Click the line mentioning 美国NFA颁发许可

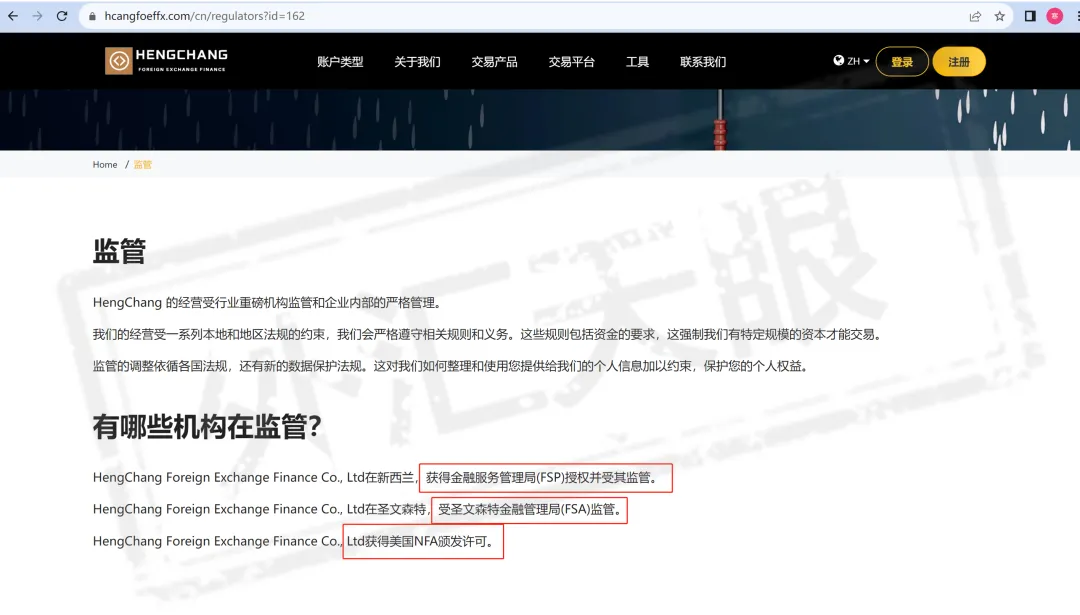tap(295, 541)
